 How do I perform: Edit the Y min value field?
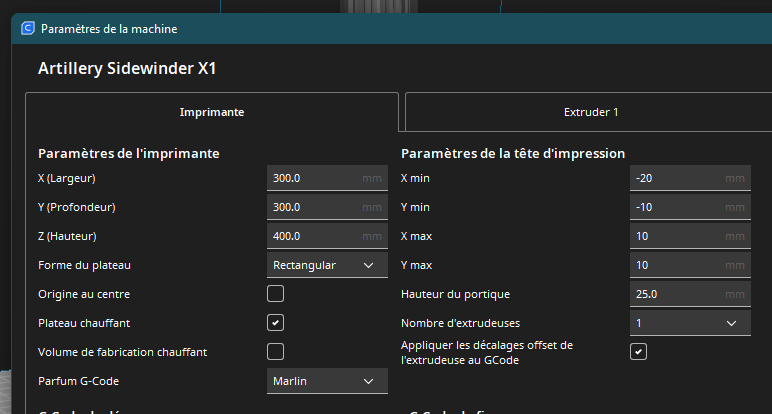coord(678,207)
